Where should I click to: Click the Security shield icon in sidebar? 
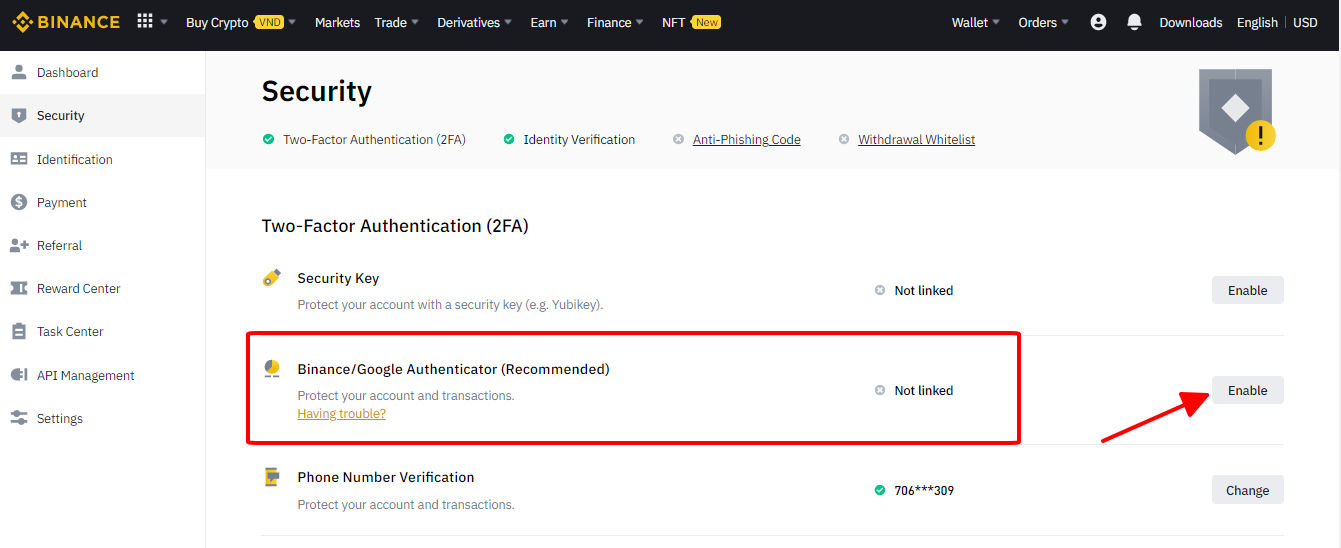18,115
